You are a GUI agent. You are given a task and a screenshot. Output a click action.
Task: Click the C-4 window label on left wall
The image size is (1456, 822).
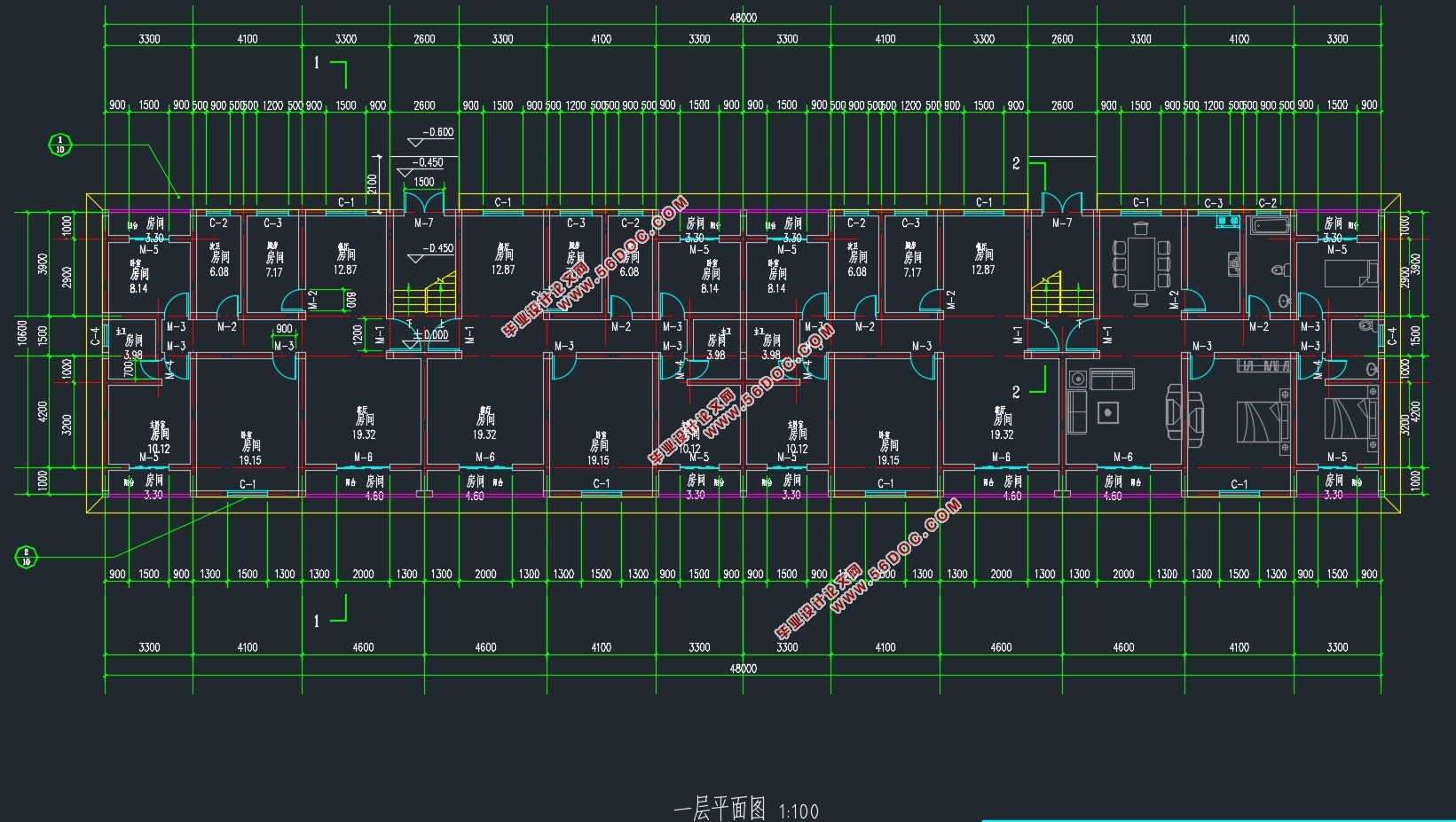tap(95, 336)
